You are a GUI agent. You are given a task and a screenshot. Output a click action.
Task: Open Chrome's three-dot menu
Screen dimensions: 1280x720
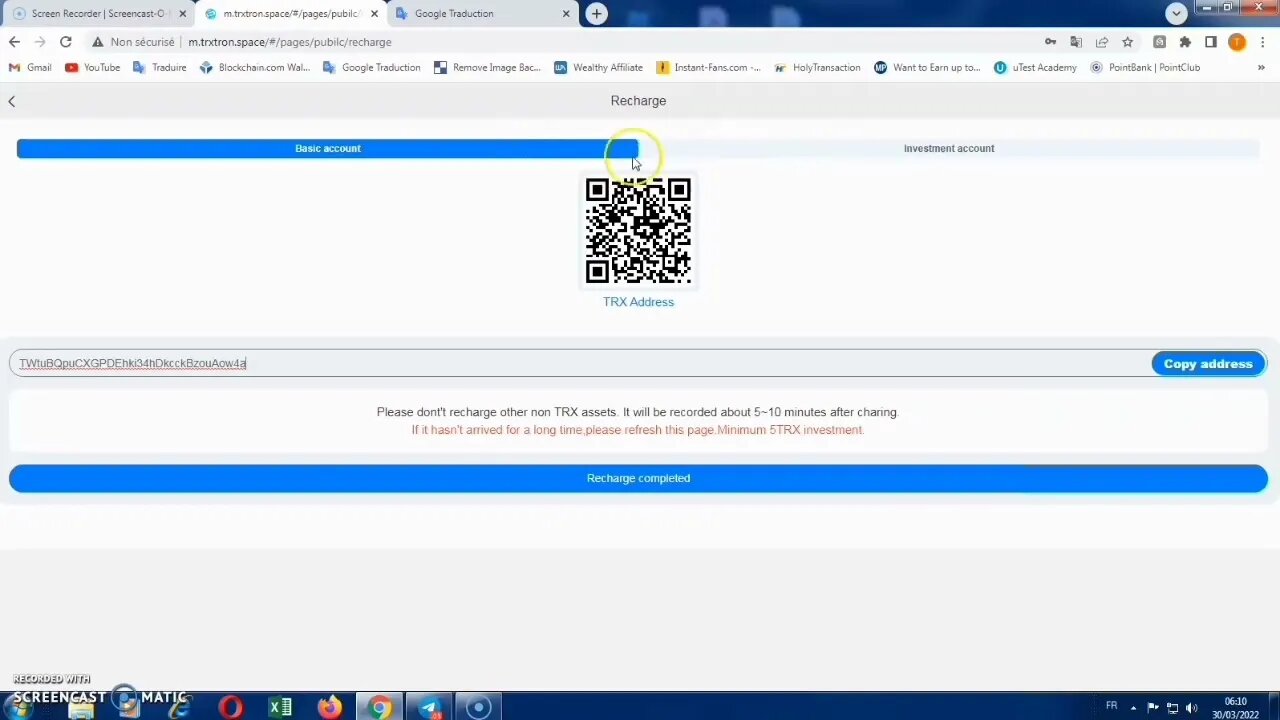coord(1263,42)
